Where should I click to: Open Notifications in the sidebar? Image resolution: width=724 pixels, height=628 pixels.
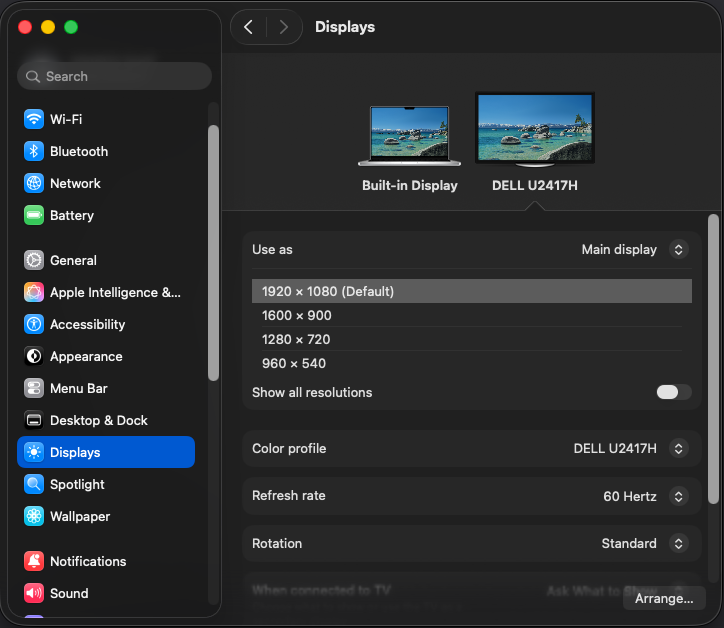pos(88,561)
